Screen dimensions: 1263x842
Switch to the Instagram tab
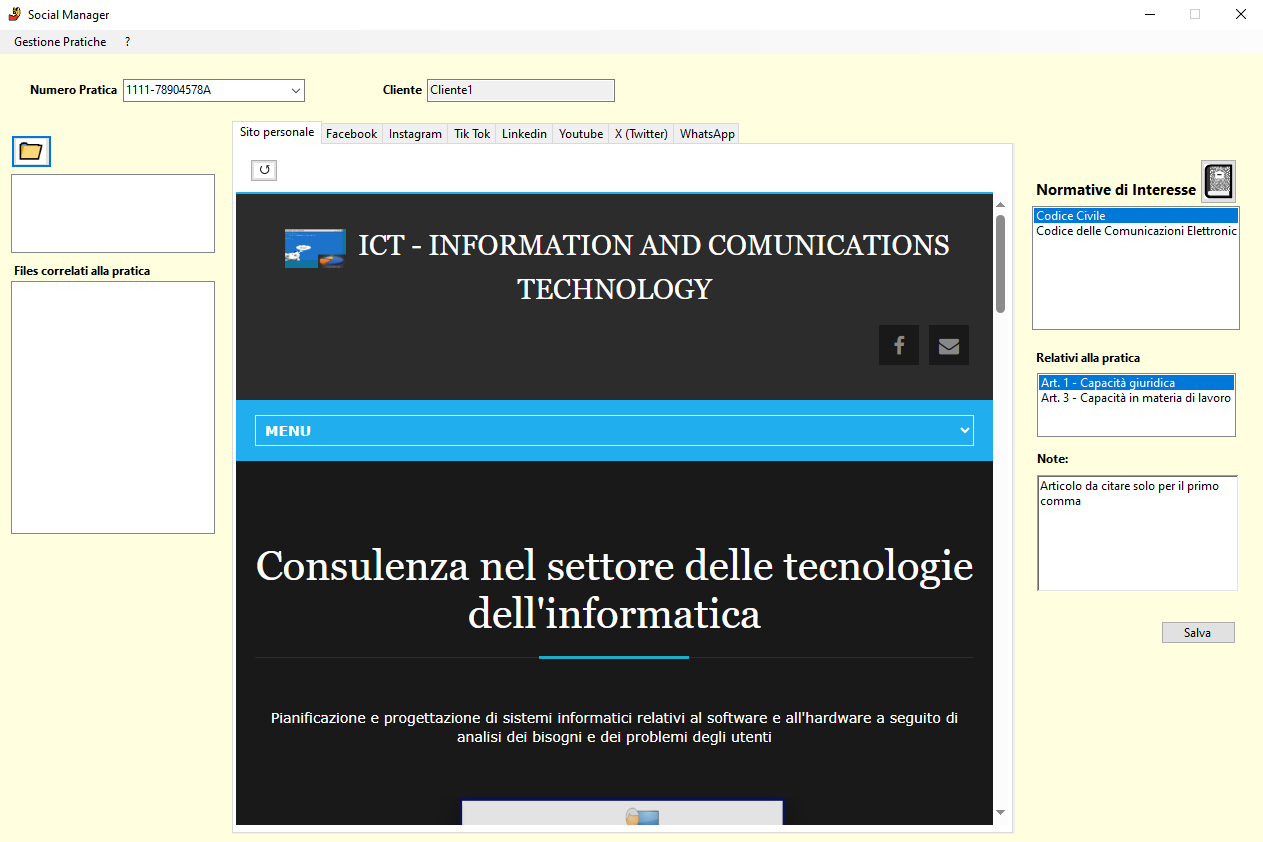click(415, 134)
